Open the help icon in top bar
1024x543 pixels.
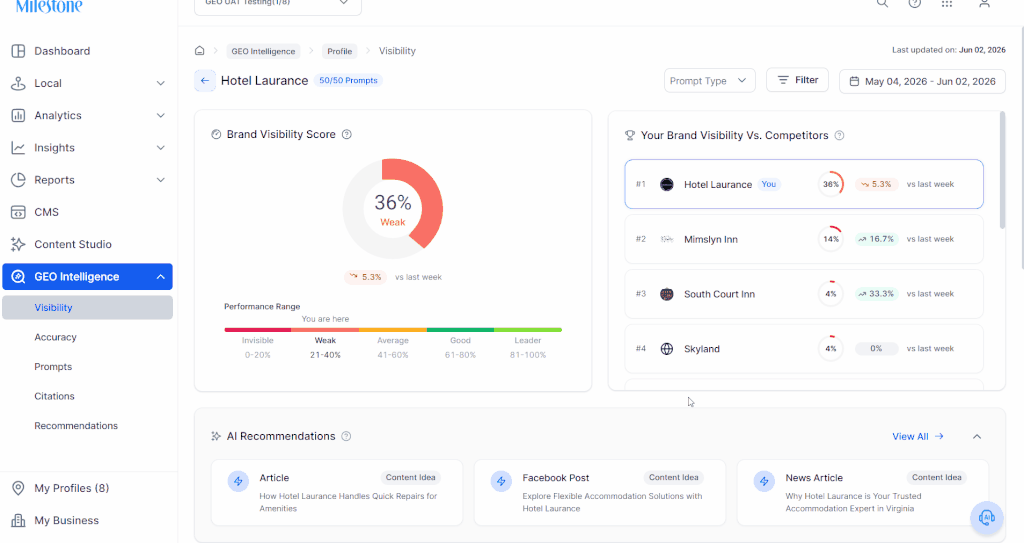tap(915, 3)
